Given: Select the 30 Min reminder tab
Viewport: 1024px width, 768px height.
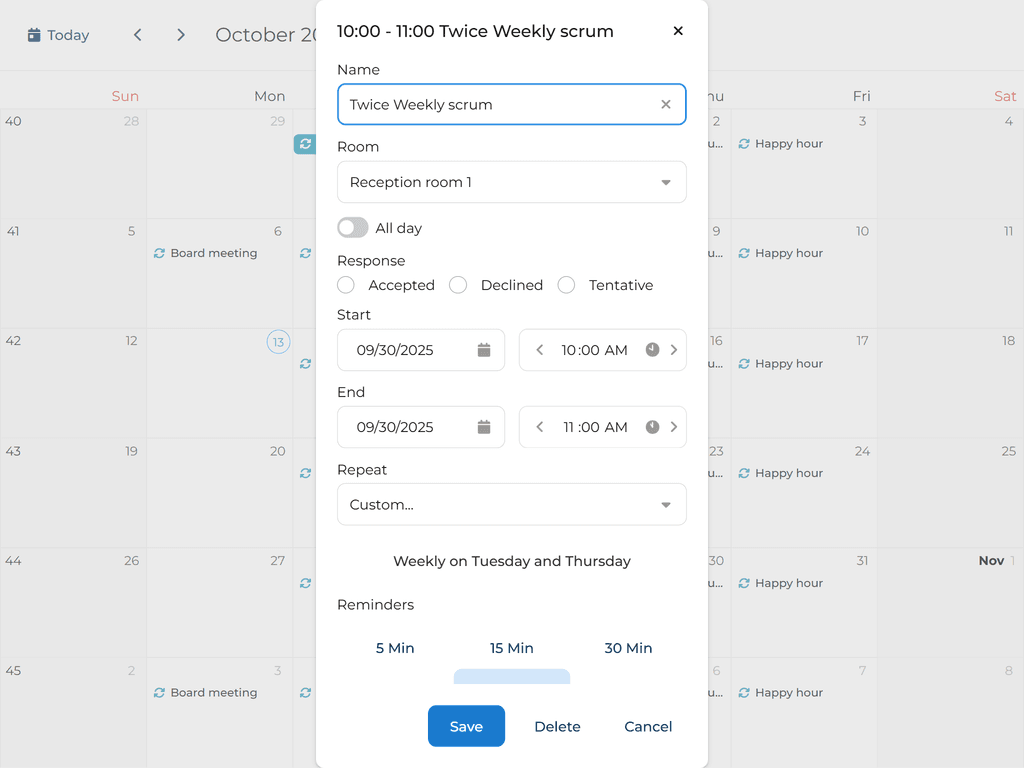Looking at the screenshot, I should (x=628, y=648).
